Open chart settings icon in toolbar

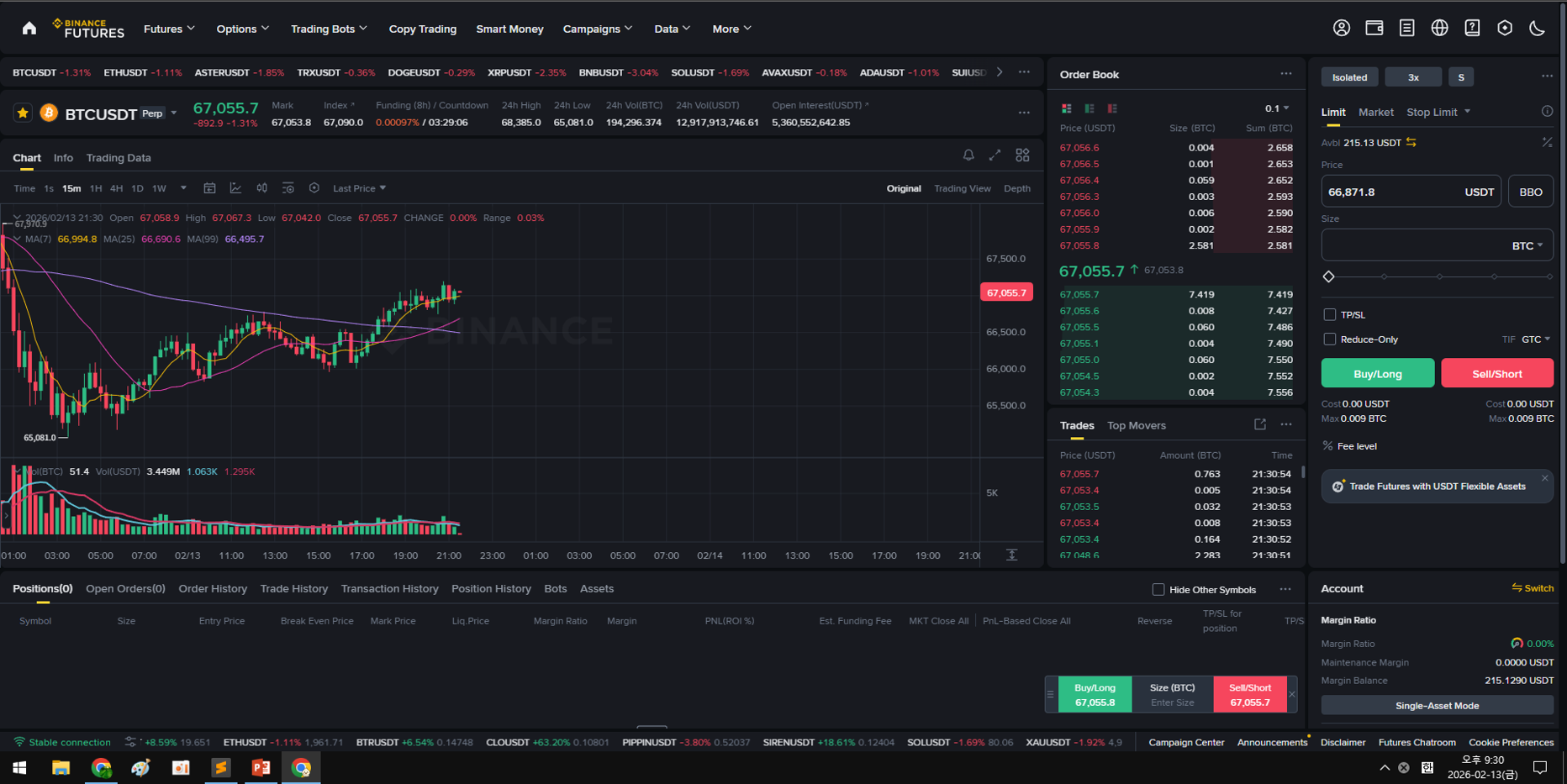(314, 188)
